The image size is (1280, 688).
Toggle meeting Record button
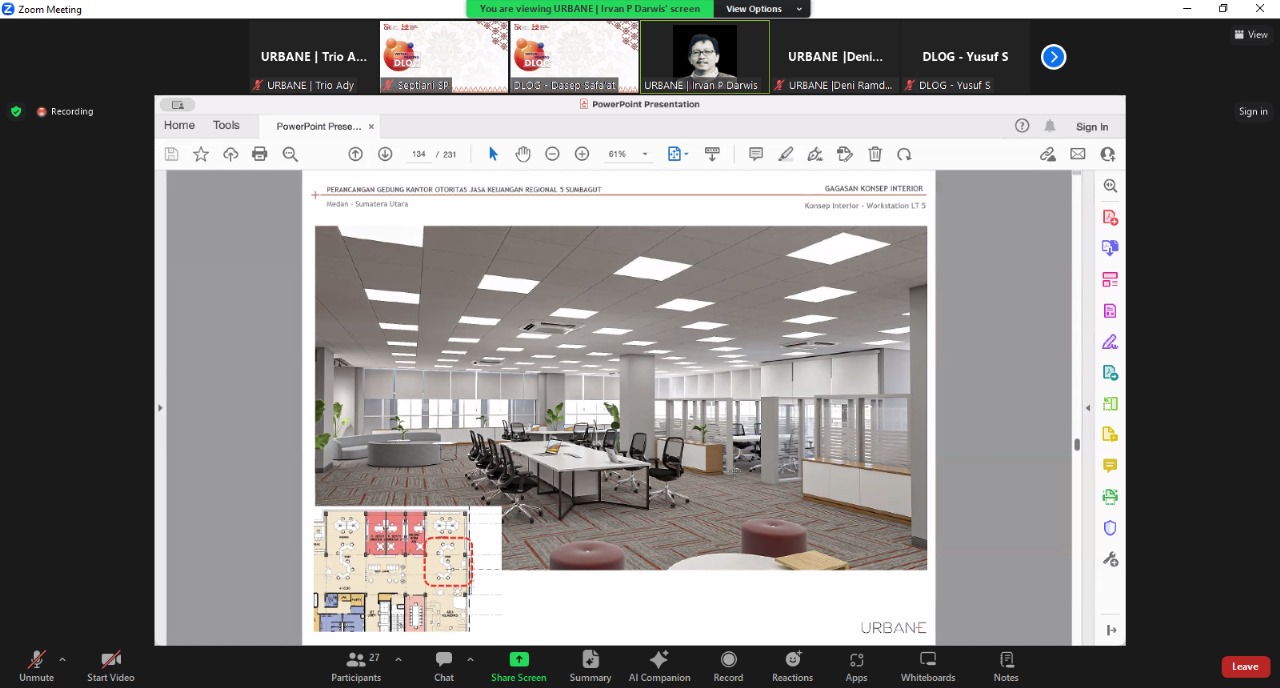click(728, 666)
